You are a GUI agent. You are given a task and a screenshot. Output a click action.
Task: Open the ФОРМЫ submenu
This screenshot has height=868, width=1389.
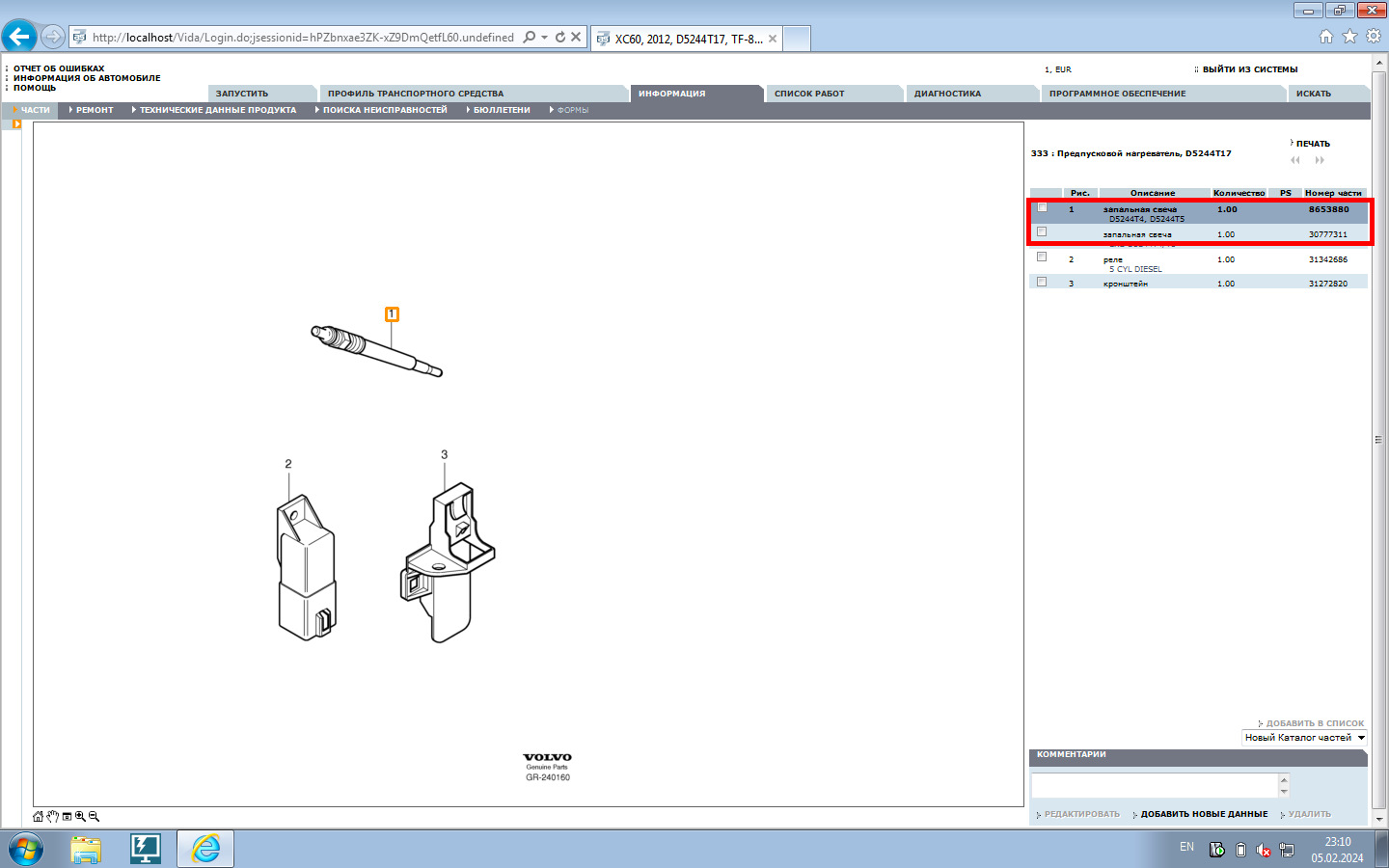point(571,110)
